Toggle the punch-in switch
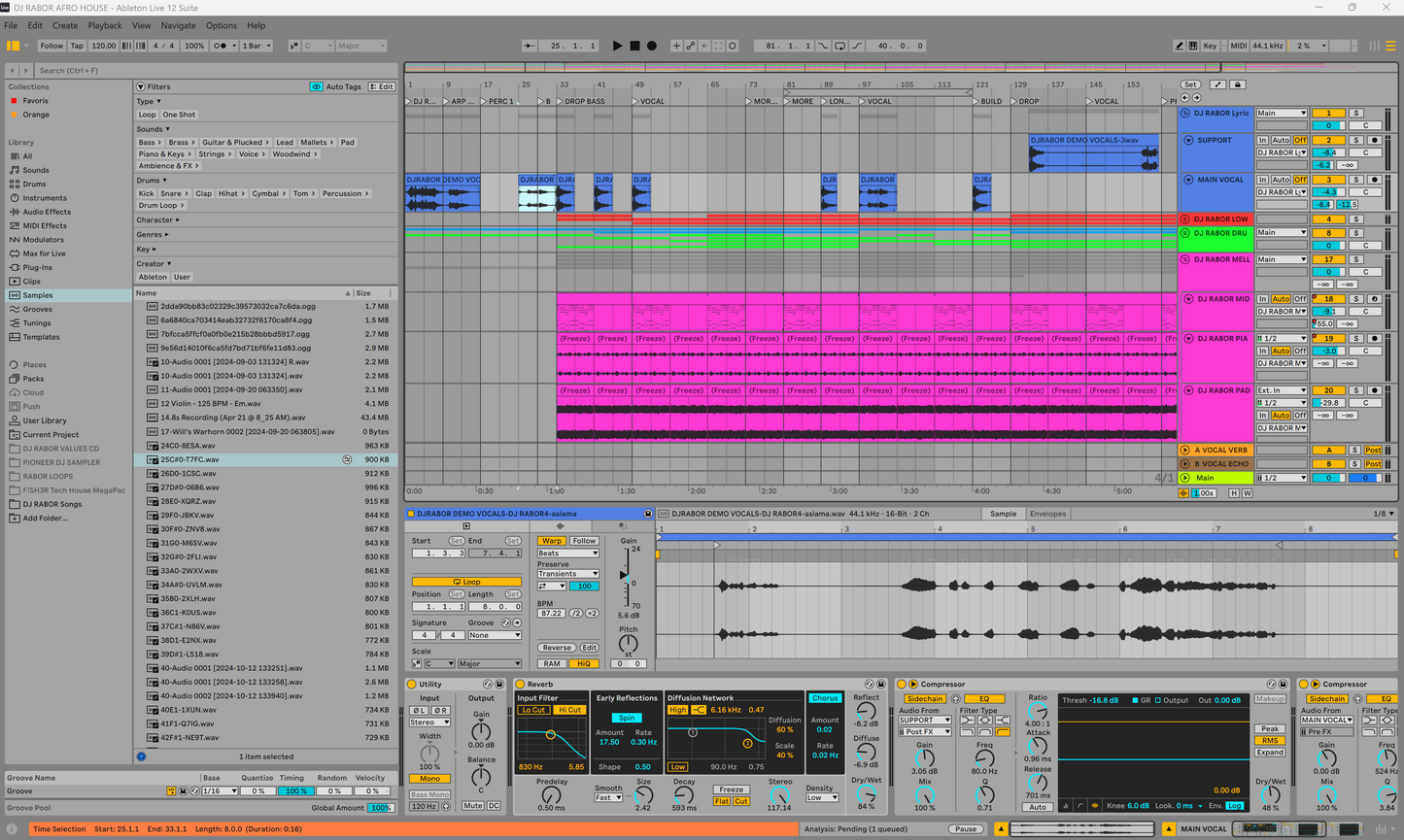The width and height of the screenshot is (1404, 840). [x=824, y=46]
